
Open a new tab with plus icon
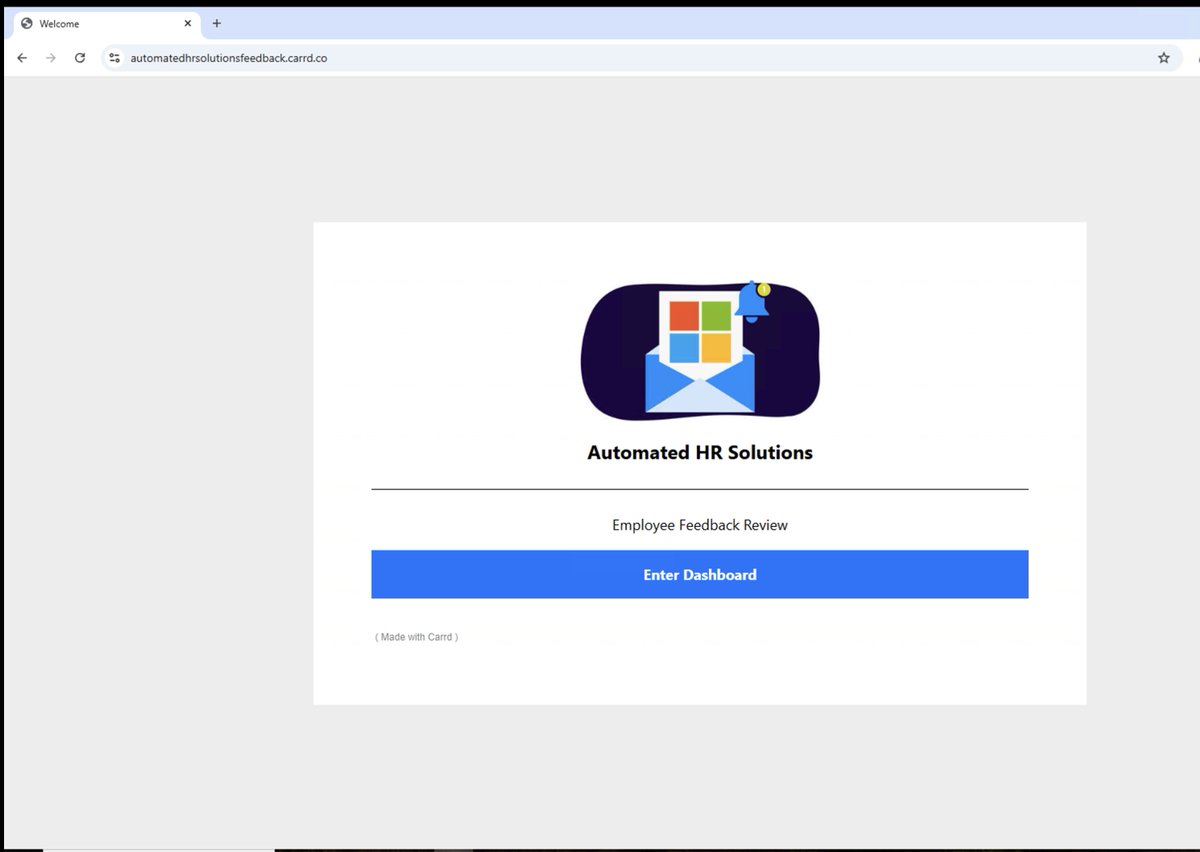click(x=217, y=23)
